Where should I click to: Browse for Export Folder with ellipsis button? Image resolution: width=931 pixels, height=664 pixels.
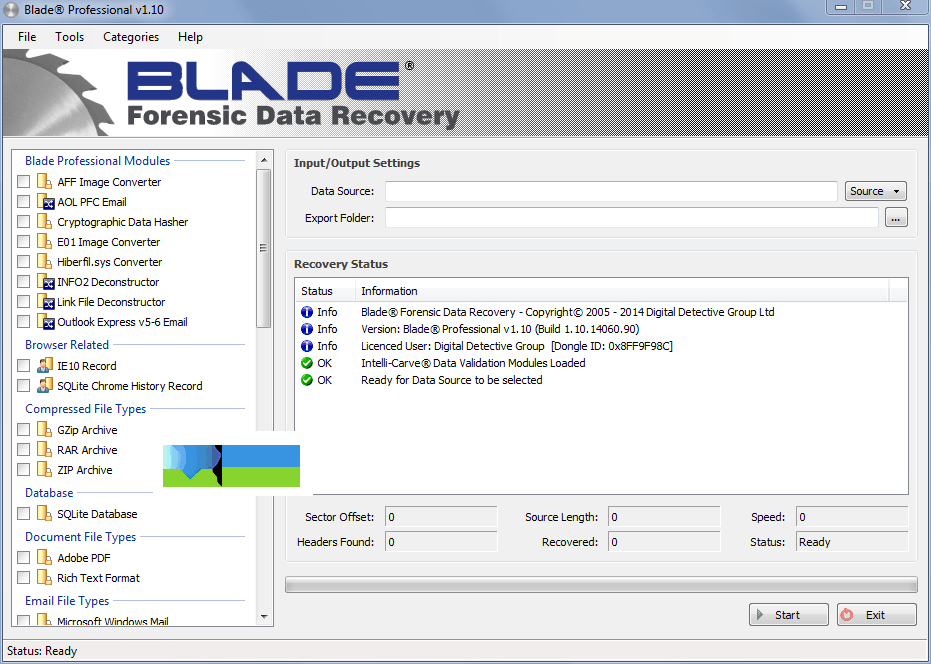click(896, 218)
